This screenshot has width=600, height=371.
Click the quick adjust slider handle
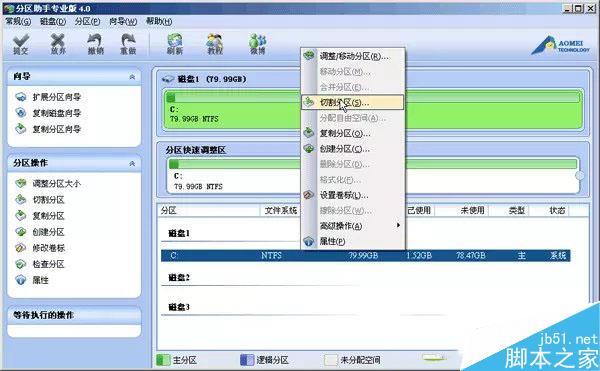[x=580, y=176]
